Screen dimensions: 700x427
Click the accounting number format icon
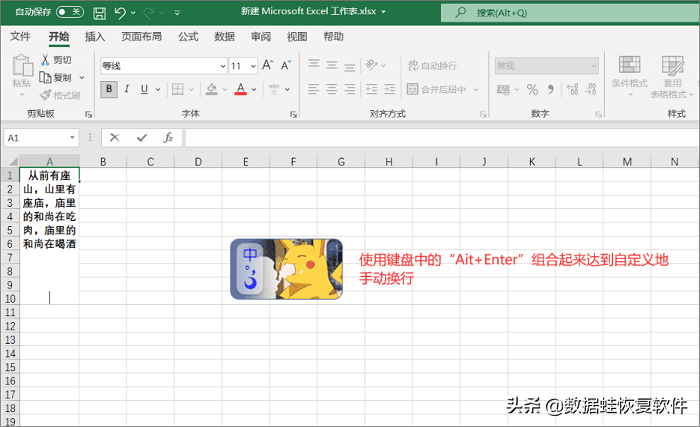click(503, 90)
